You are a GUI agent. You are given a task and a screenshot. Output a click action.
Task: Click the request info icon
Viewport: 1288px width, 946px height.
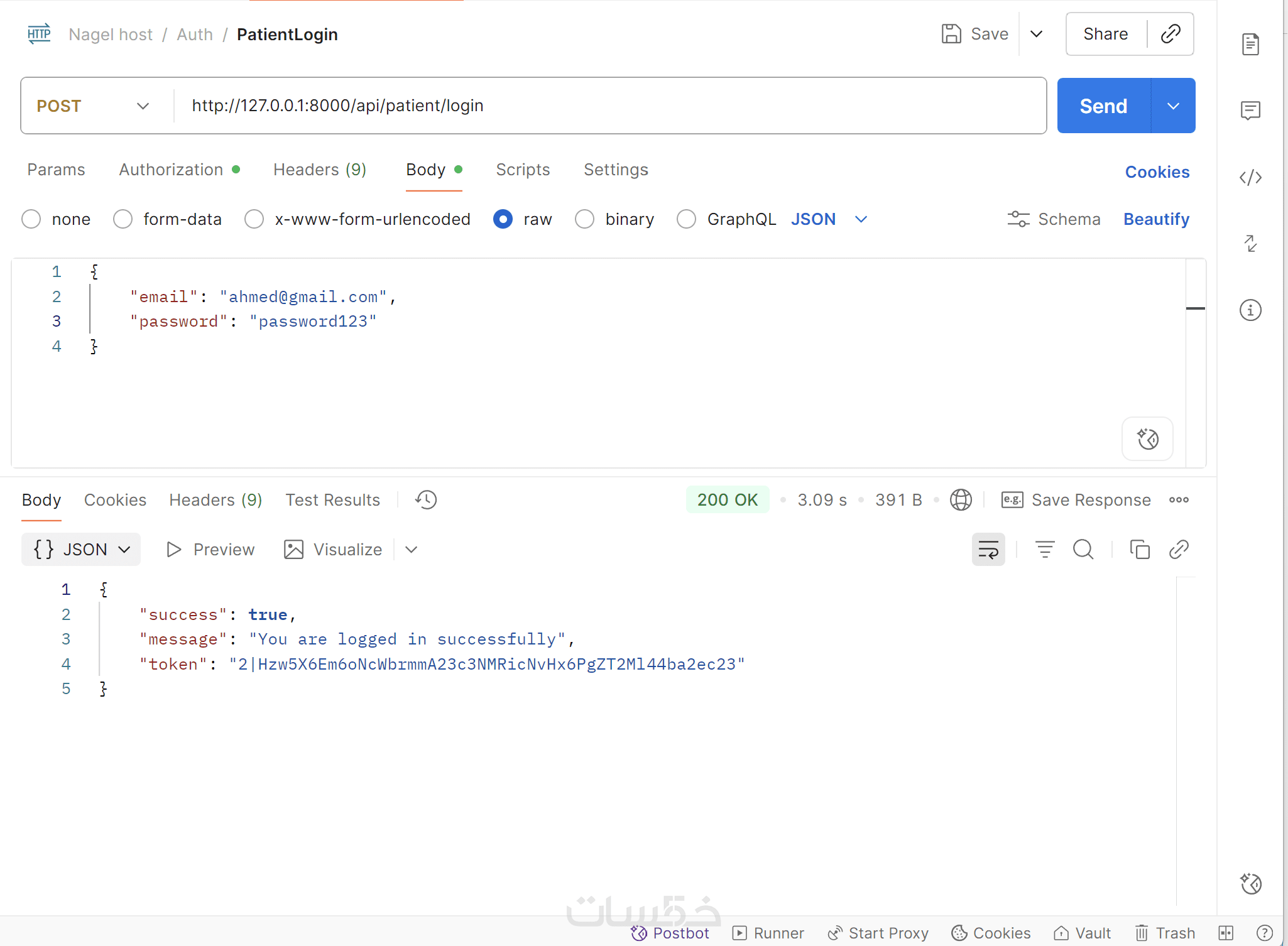pos(1250,310)
